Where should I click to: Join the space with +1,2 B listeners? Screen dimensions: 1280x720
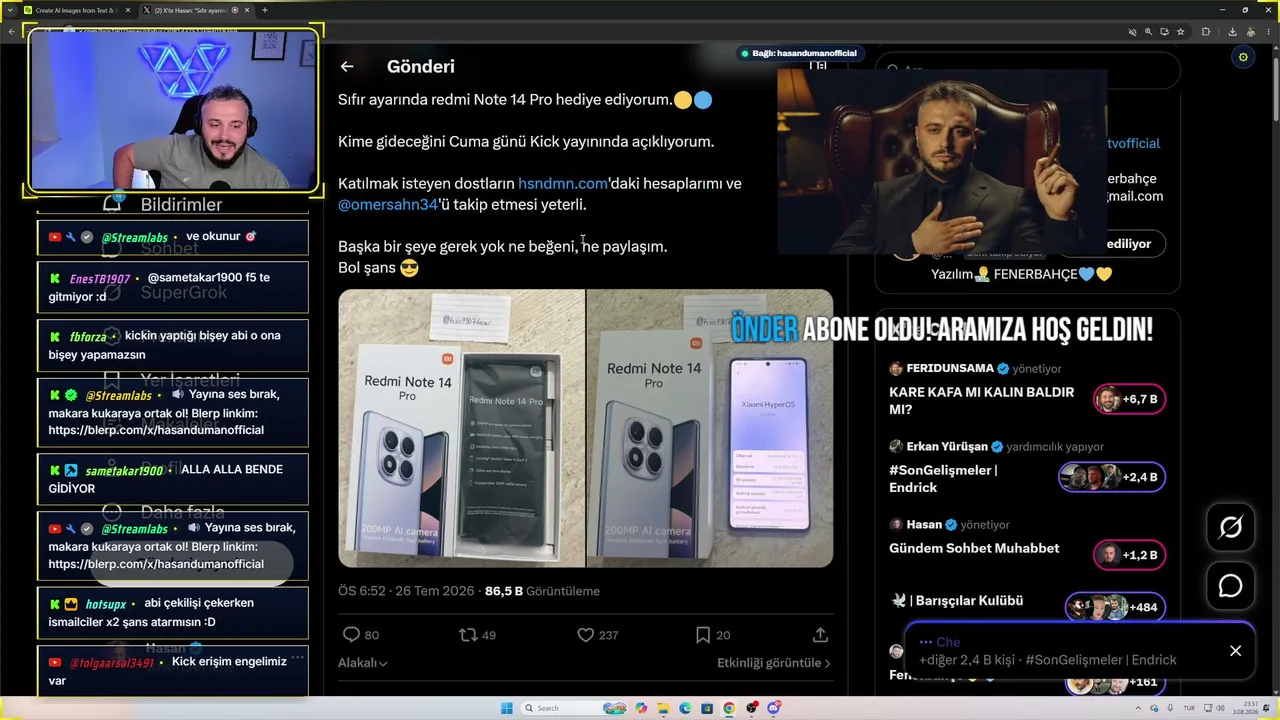(x=1129, y=555)
